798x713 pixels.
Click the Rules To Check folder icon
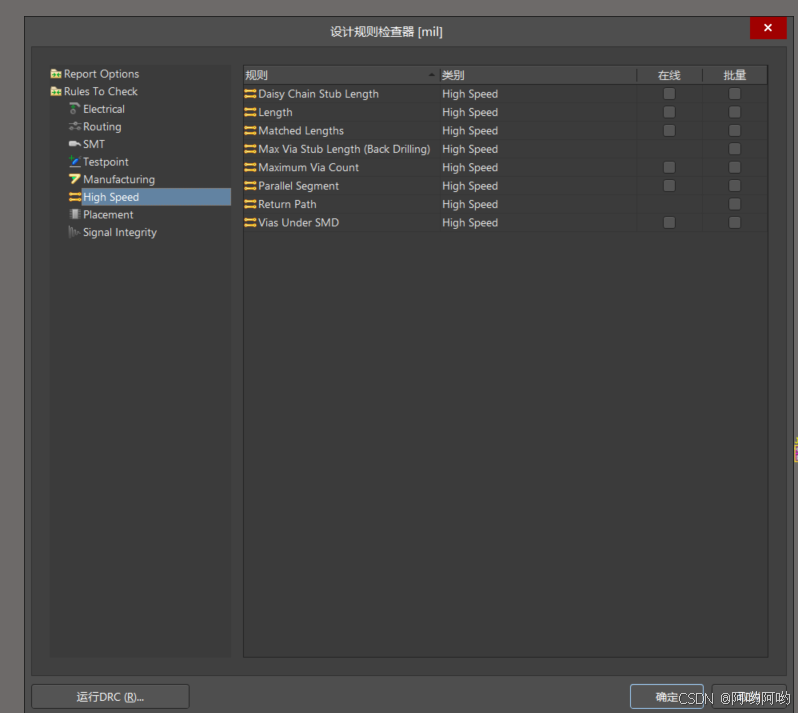(x=56, y=92)
